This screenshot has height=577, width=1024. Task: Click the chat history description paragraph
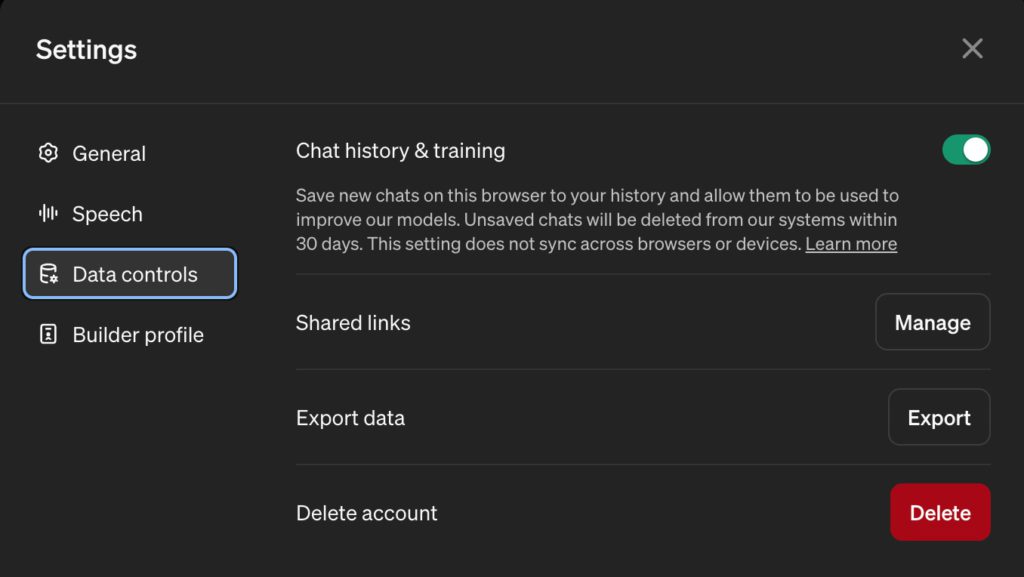pyautogui.click(x=596, y=219)
